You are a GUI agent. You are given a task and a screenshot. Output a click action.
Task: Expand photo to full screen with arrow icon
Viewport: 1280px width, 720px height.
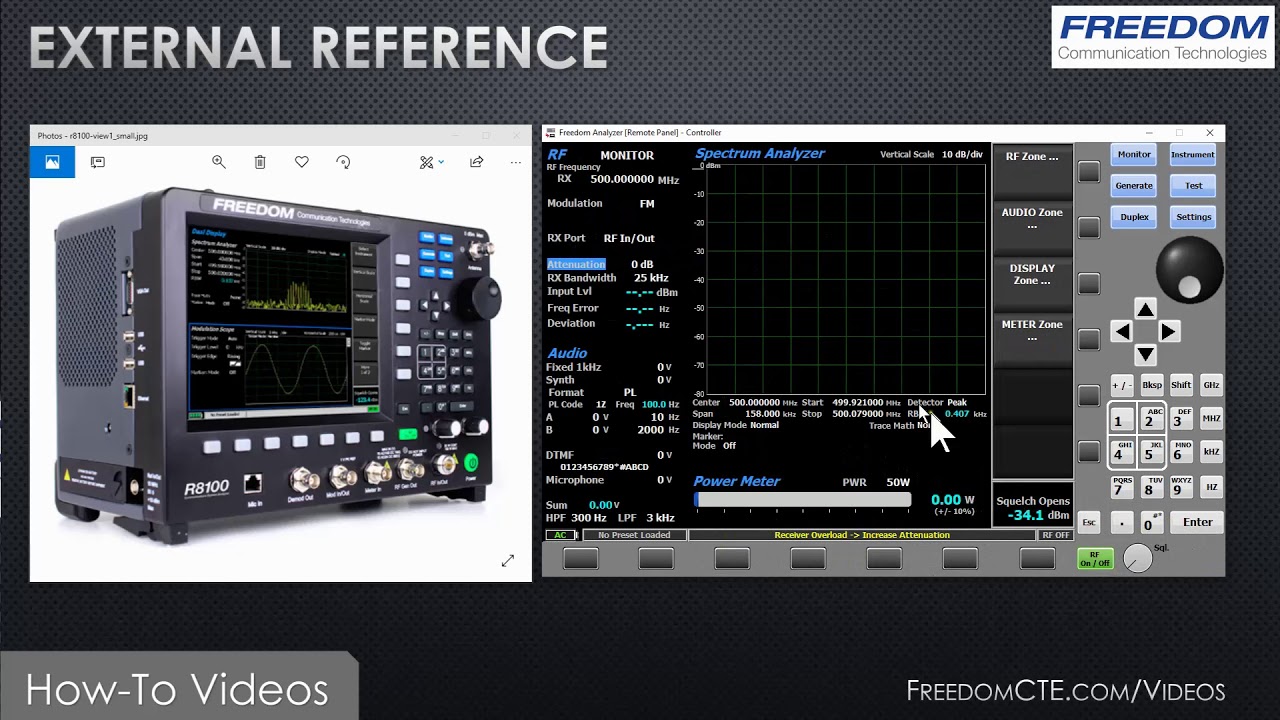tap(508, 561)
